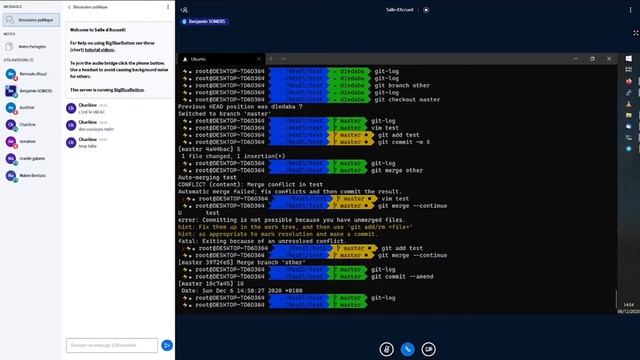
Task: Click the Salle d'Accueil room title
Action: coord(400,10)
